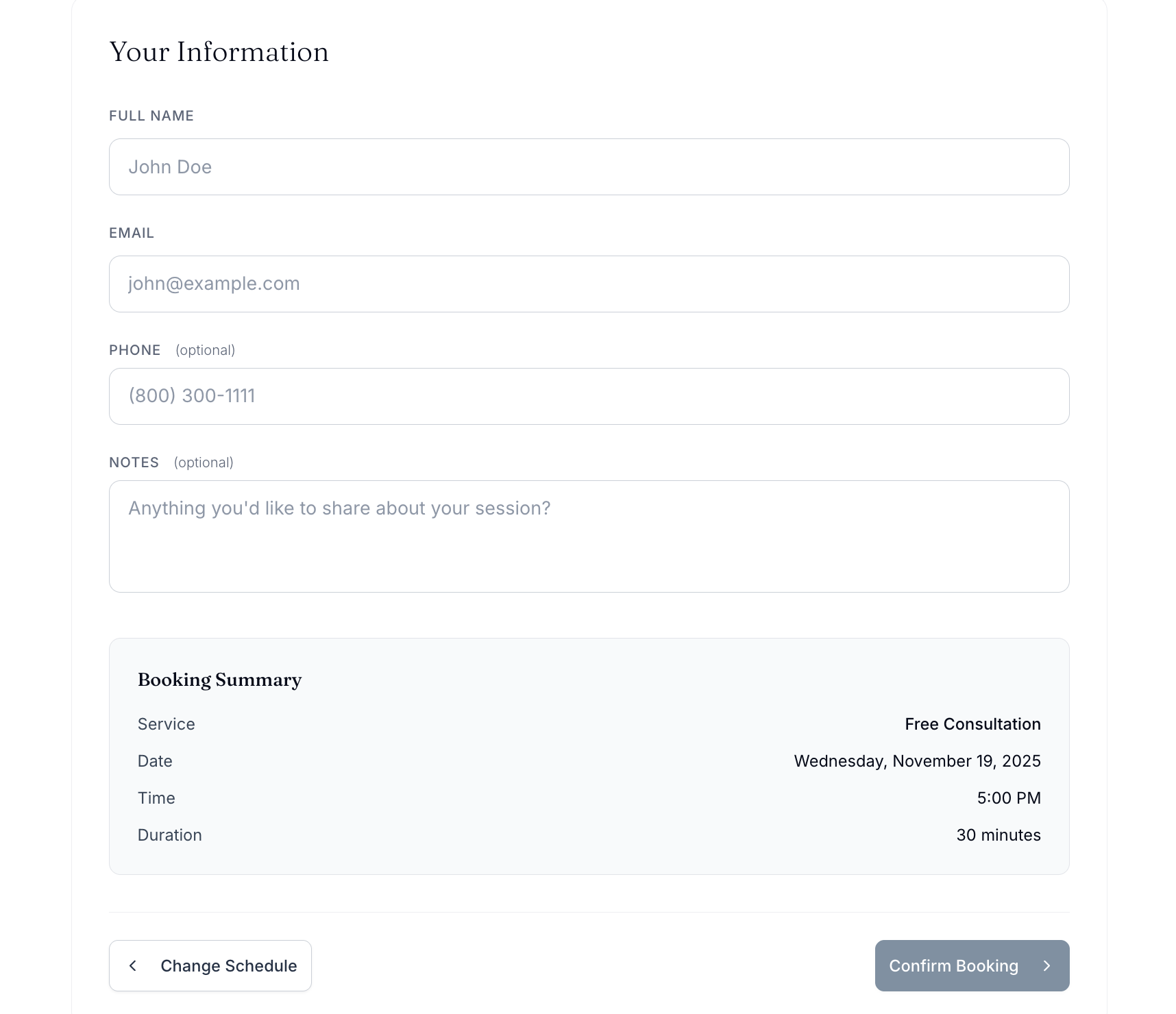Click the Booking Summary heading
The image size is (1176, 1014).
pos(219,680)
